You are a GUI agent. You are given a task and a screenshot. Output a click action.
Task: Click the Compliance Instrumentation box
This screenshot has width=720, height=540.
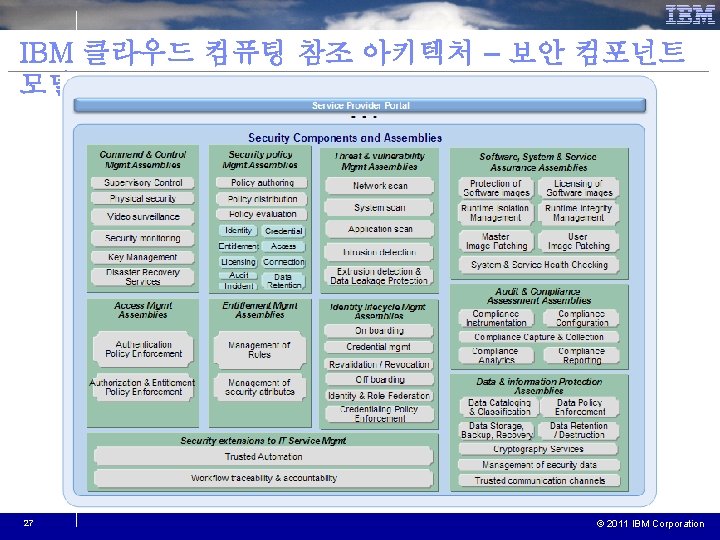click(496, 318)
